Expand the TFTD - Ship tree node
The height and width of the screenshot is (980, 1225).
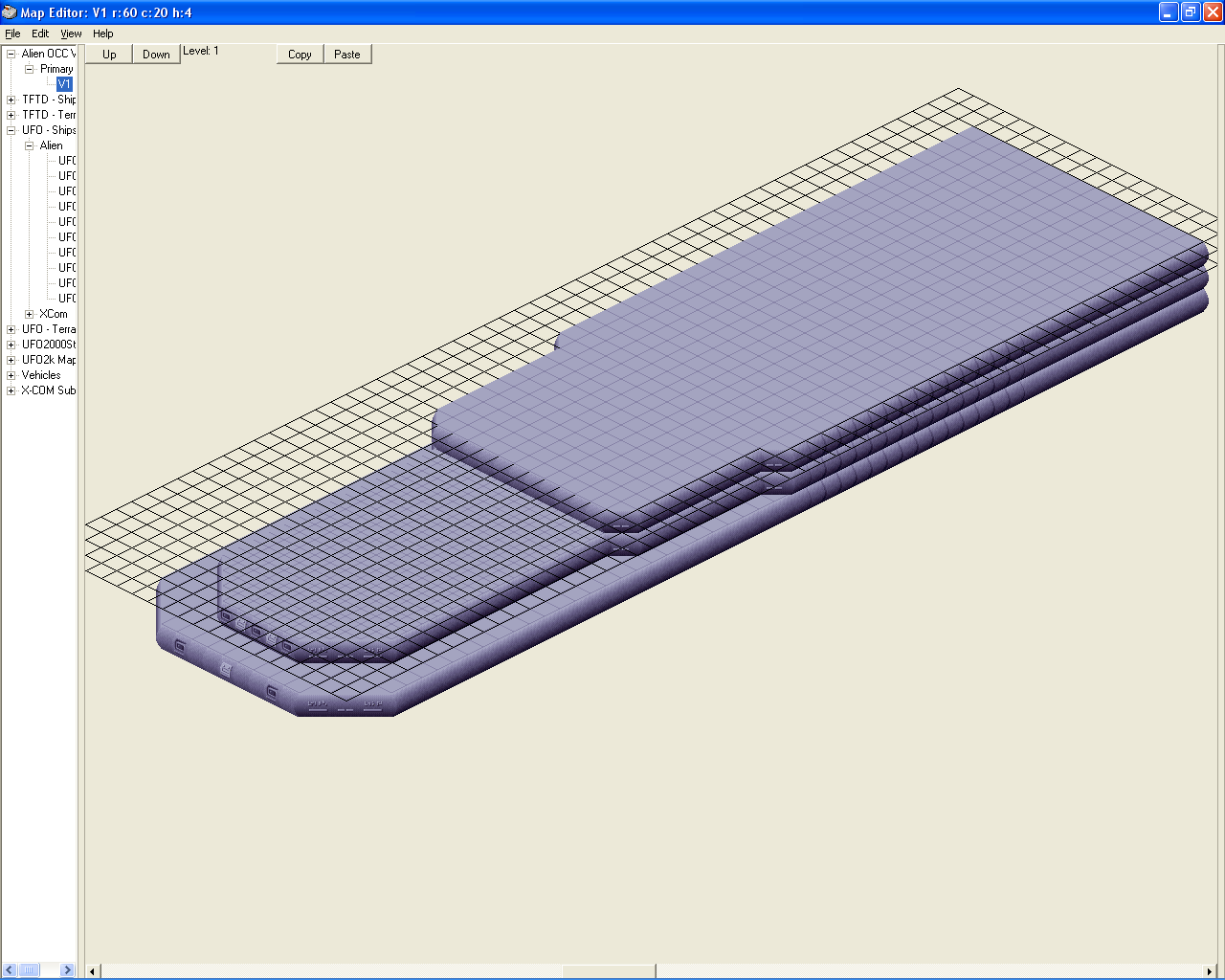[11, 100]
